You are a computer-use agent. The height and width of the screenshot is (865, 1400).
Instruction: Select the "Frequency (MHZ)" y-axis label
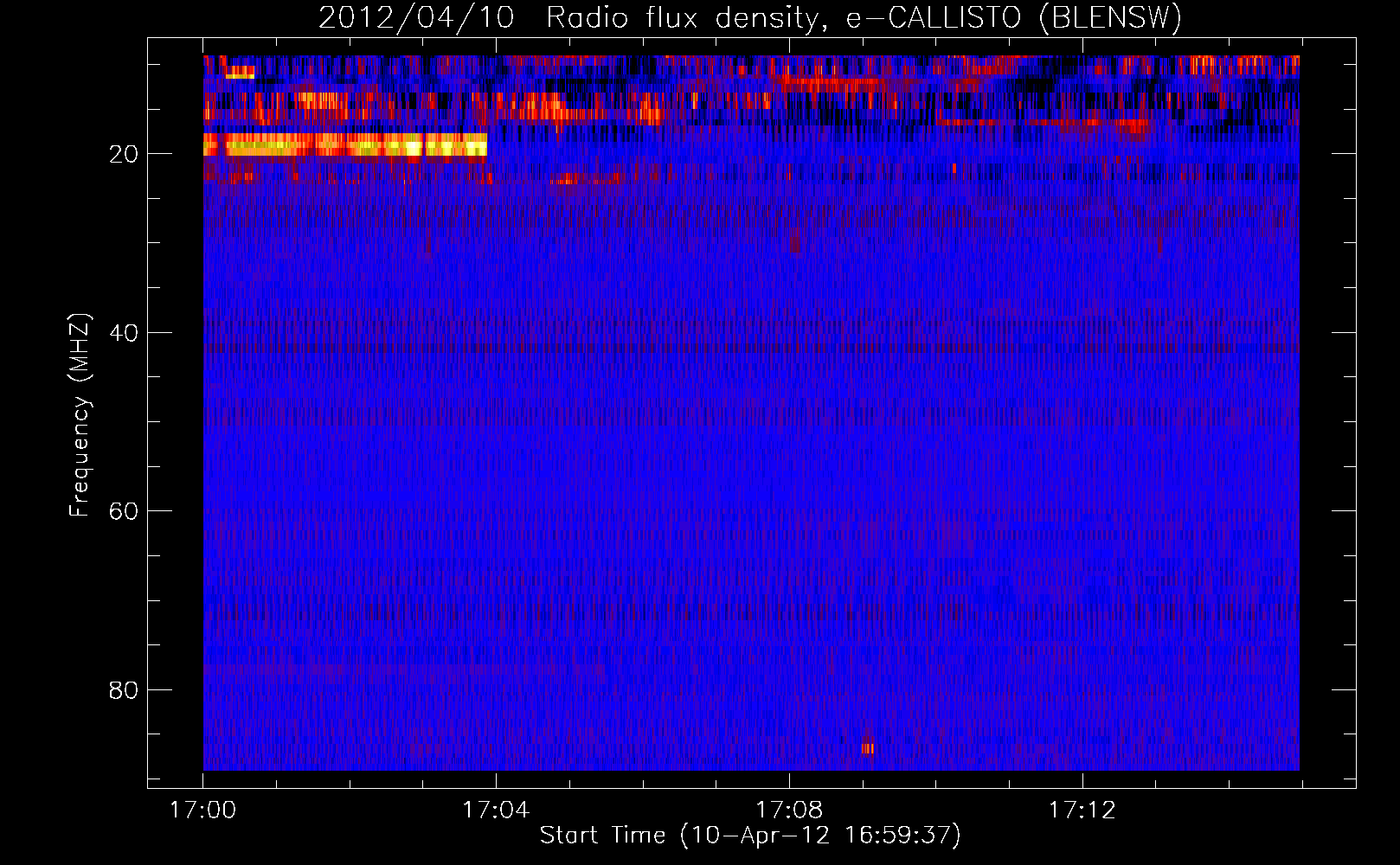(x=80, y=415)
